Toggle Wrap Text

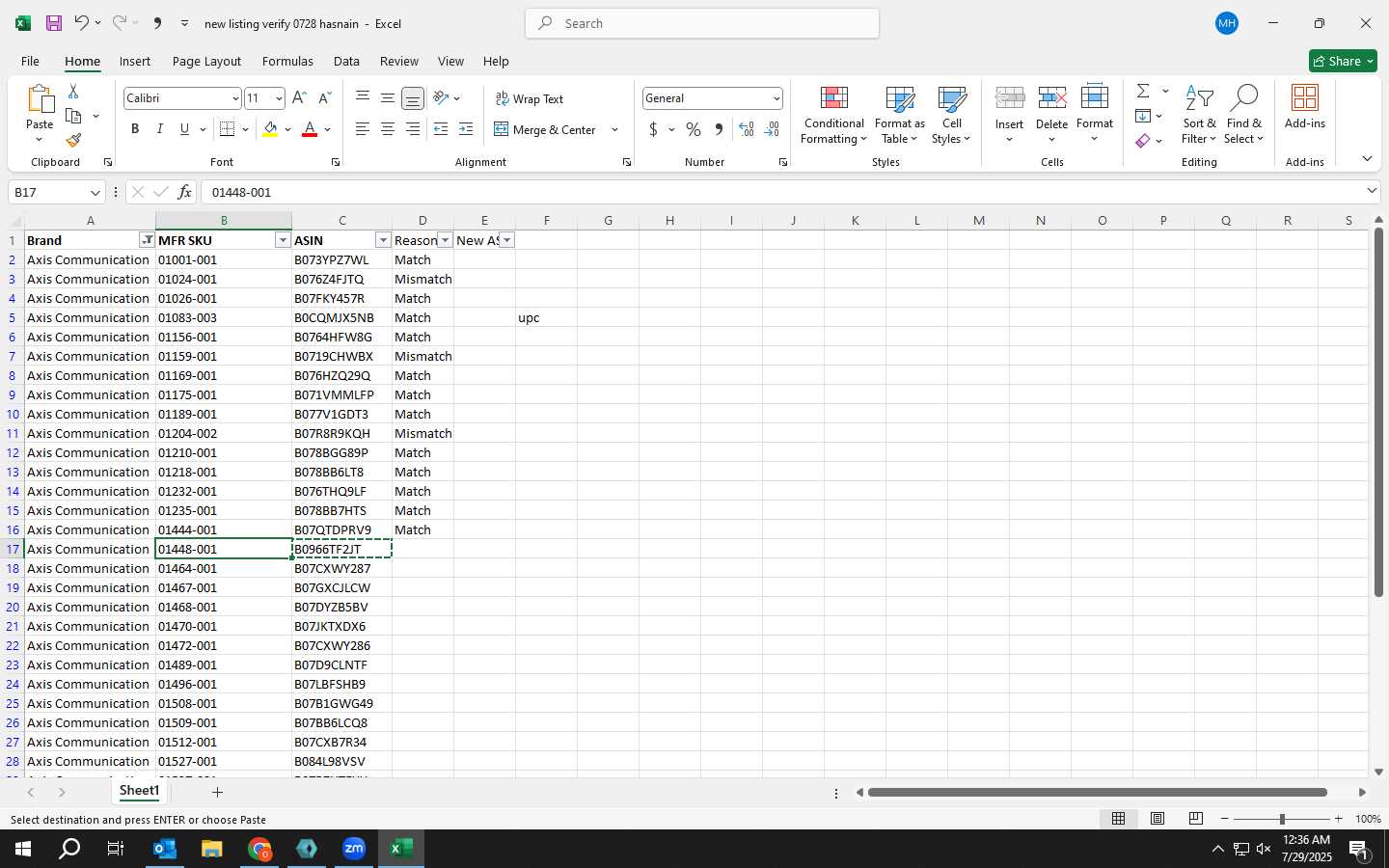[529, 98]
